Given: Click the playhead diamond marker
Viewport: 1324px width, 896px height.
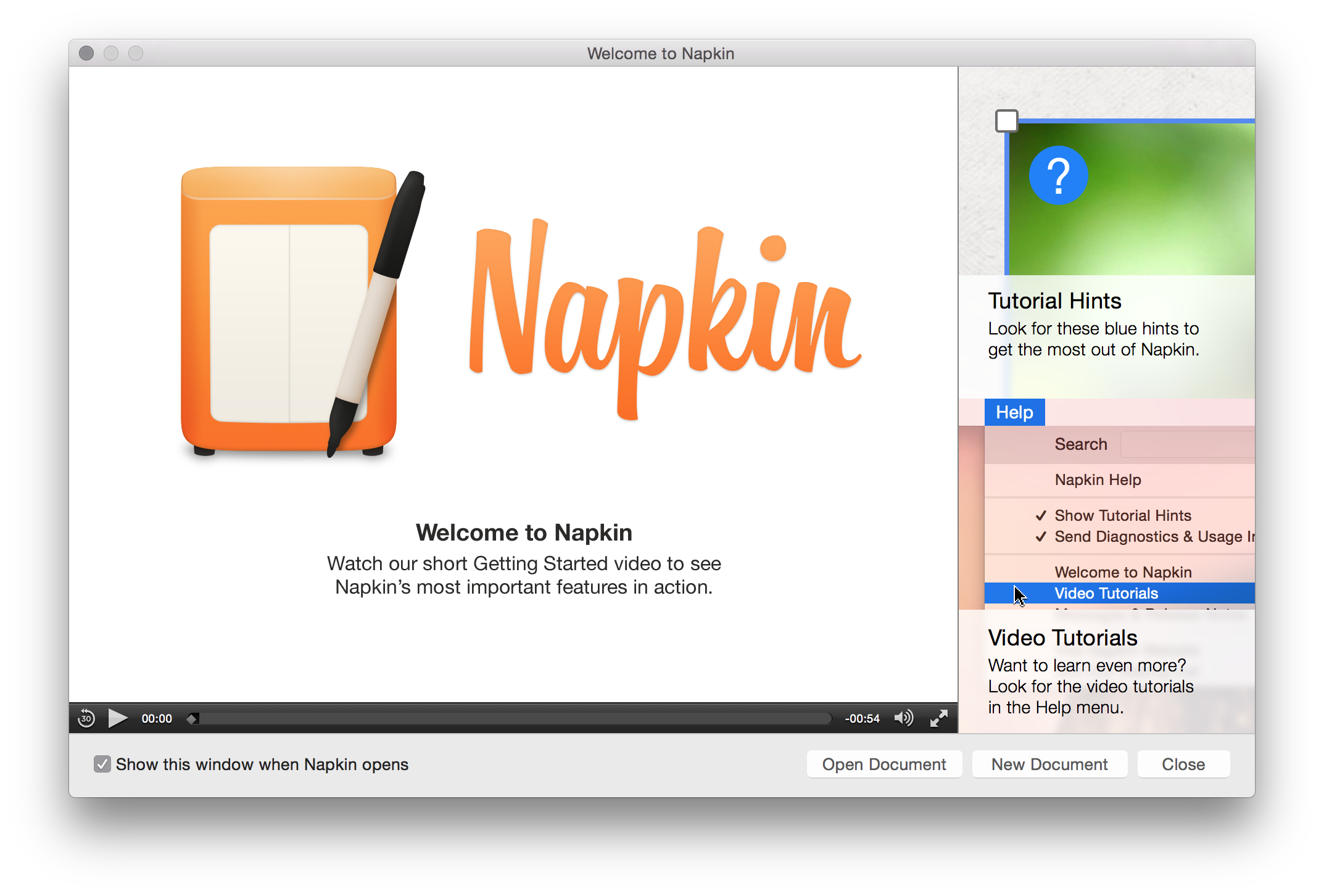Looking at the screenshot, I should (192, 718).
